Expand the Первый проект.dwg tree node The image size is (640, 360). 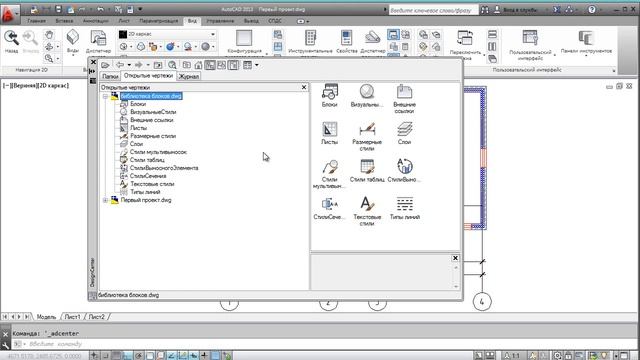point(105,200)
